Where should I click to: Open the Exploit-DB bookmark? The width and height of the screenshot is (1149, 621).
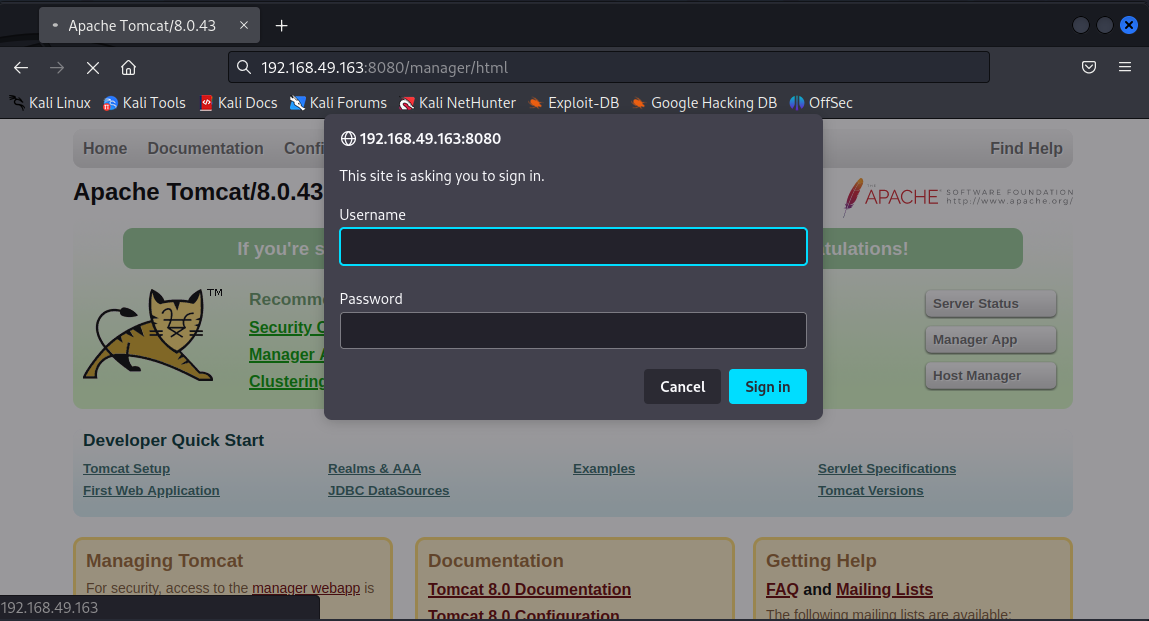click(x=573, y=103)
